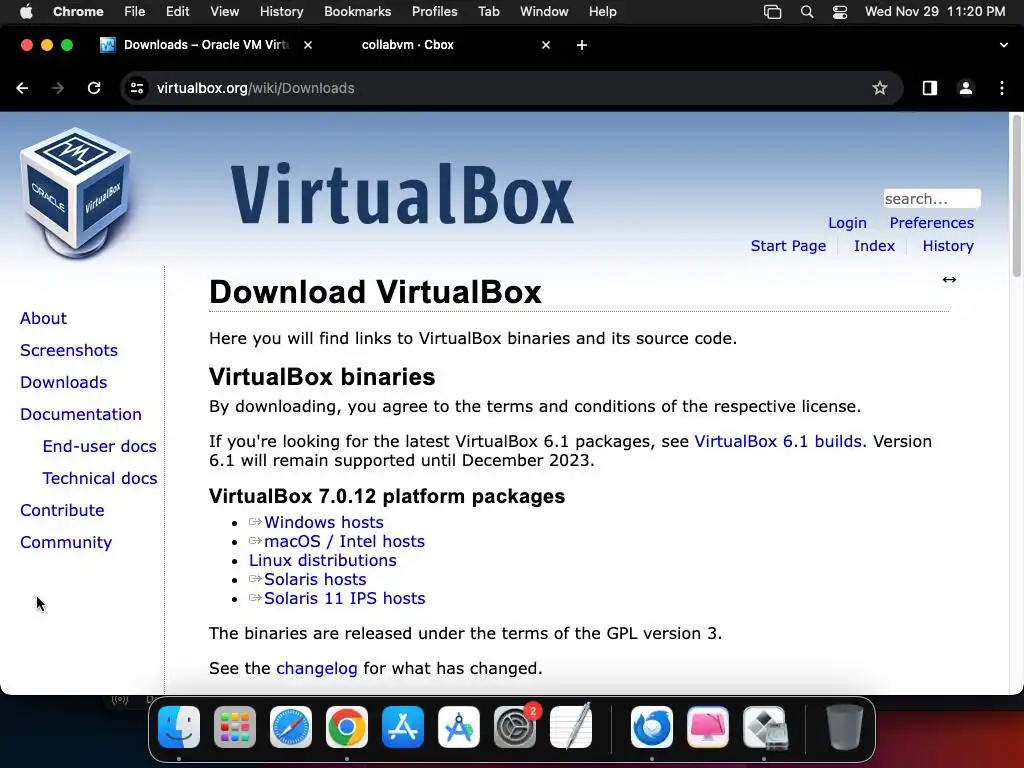1024x768 pixels.
Task: Open Contribute in the sidebar
Action: coord(62,510)
